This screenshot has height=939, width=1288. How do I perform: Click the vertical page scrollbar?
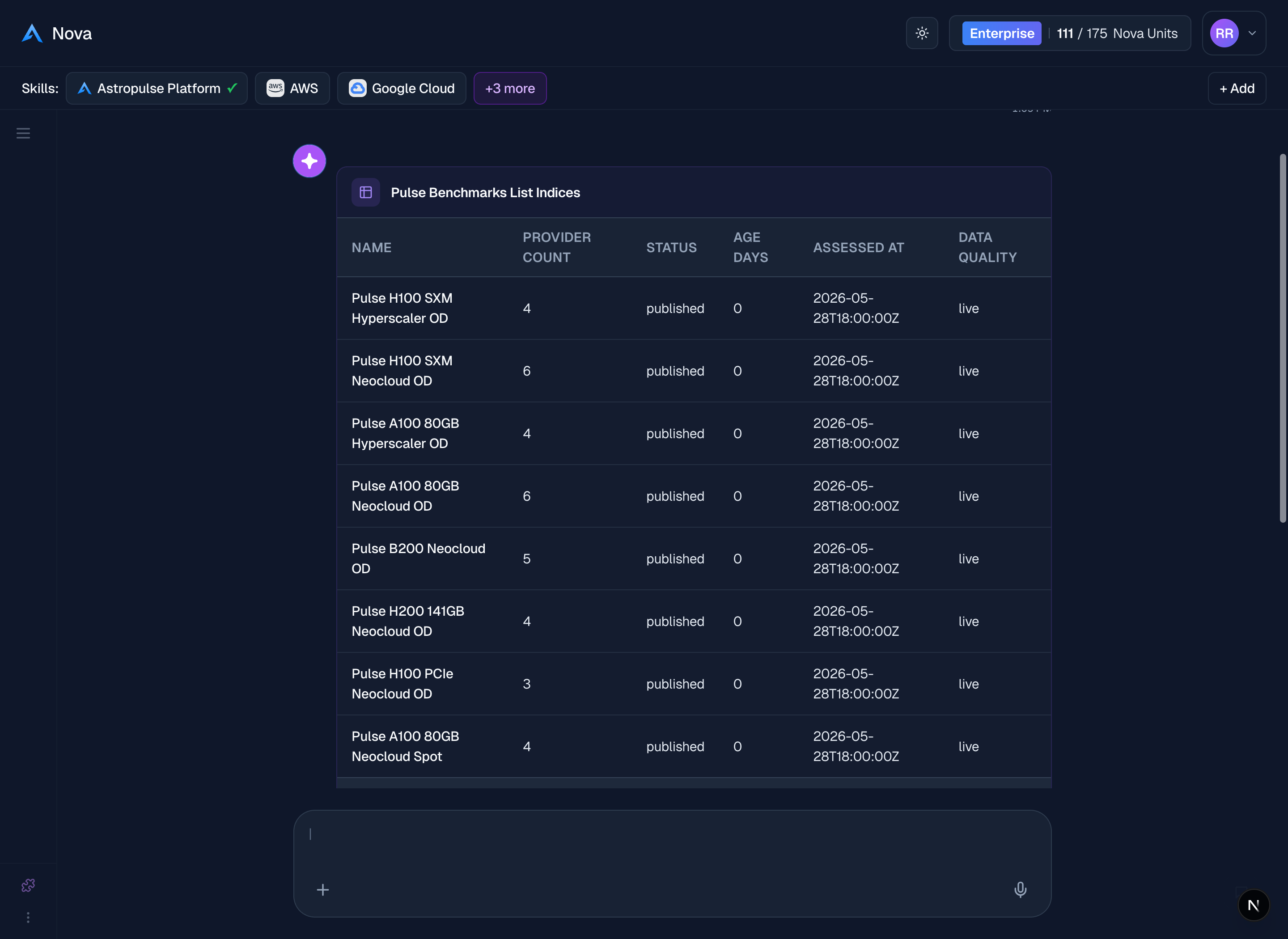pyautogui.click(x=1282, y=338)
